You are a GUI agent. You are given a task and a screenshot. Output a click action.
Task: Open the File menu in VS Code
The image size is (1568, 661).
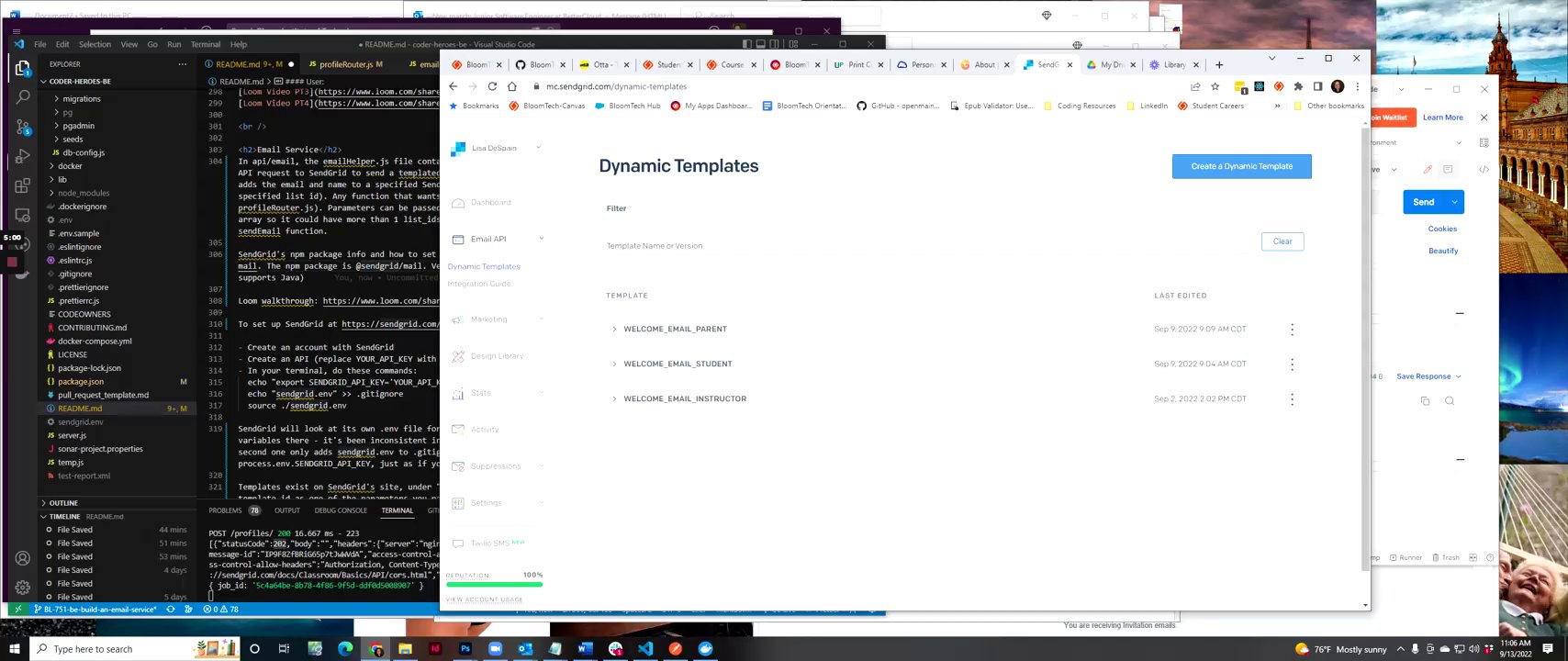[x=40, y=44]
